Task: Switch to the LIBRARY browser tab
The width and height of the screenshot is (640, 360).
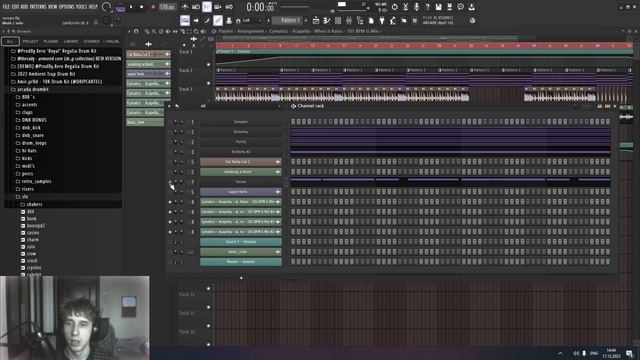Action: pos(71,41)
